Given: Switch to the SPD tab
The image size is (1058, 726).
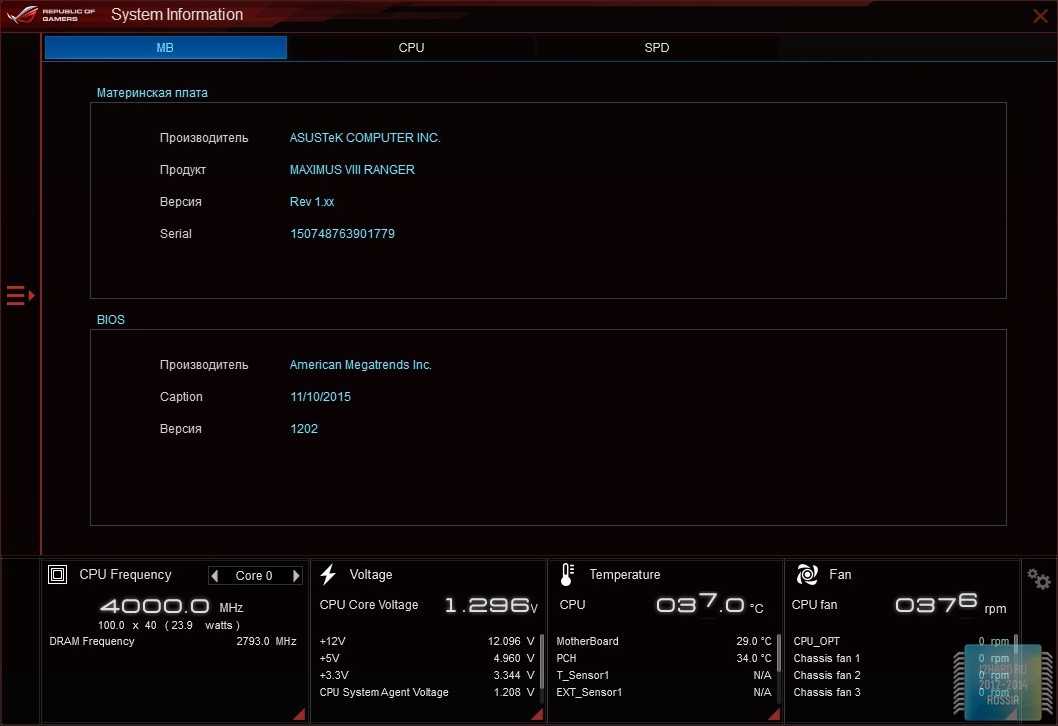Looking at the screenshot, I should point(656,48).
